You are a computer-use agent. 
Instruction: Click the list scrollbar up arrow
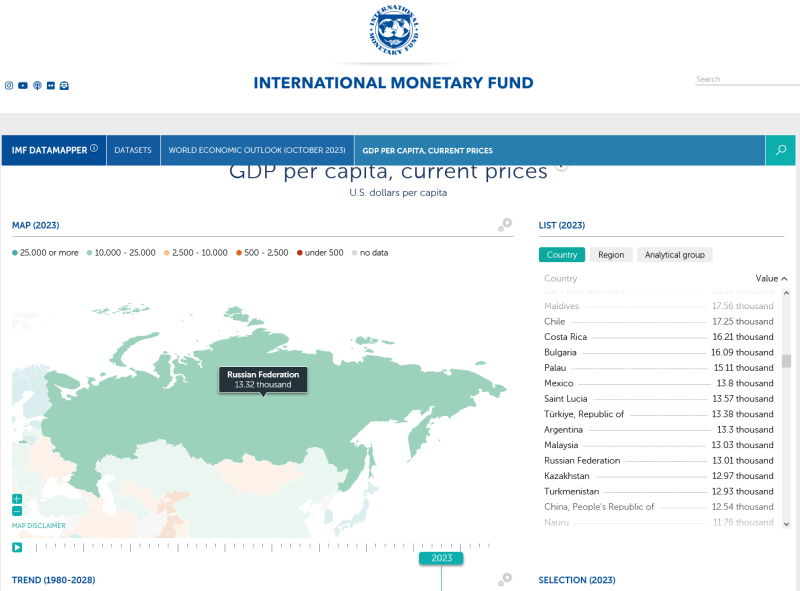pyautogui.click(x=786, y=293)
